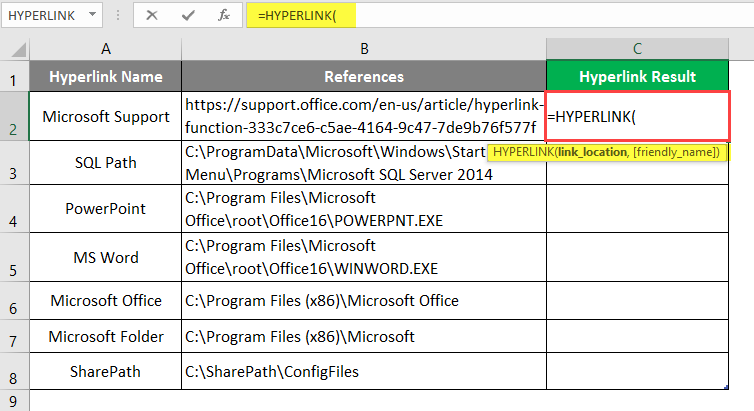Select empty result cell for MS Word row
This screenshot has width=754, height=411.
638,258
